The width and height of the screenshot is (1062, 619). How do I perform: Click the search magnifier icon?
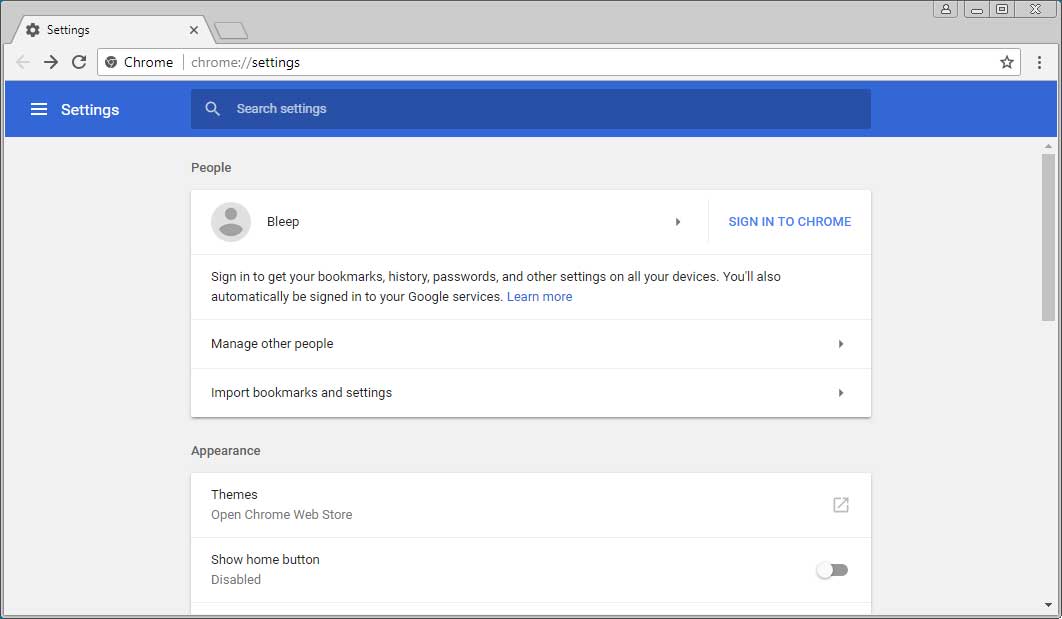click(x=213, y=108)
